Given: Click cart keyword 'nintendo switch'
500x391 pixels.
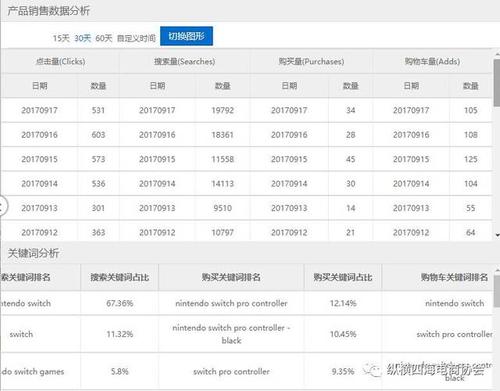Looking at the screenshot, I should [455, 303].
